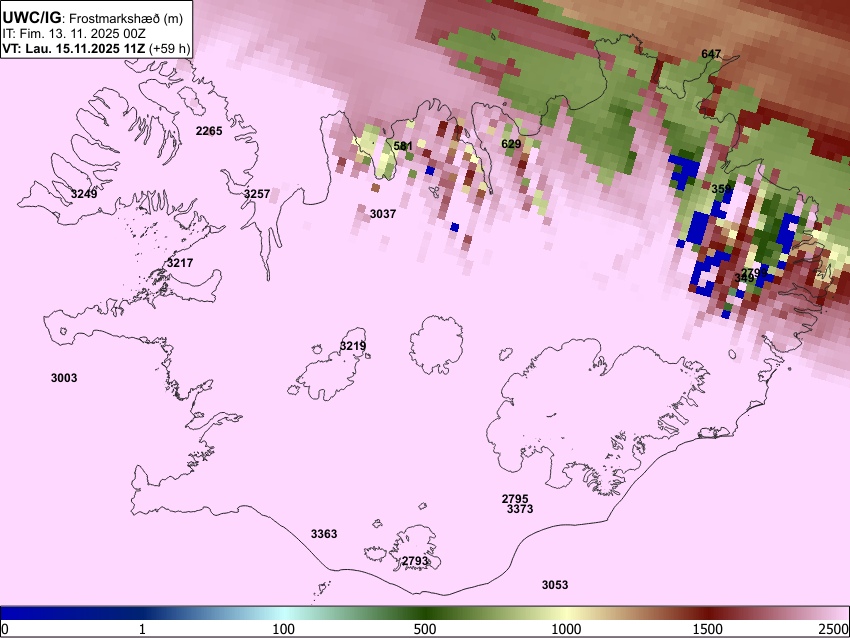
Task: Click the color scale label 1000
Action: point(566,629)
